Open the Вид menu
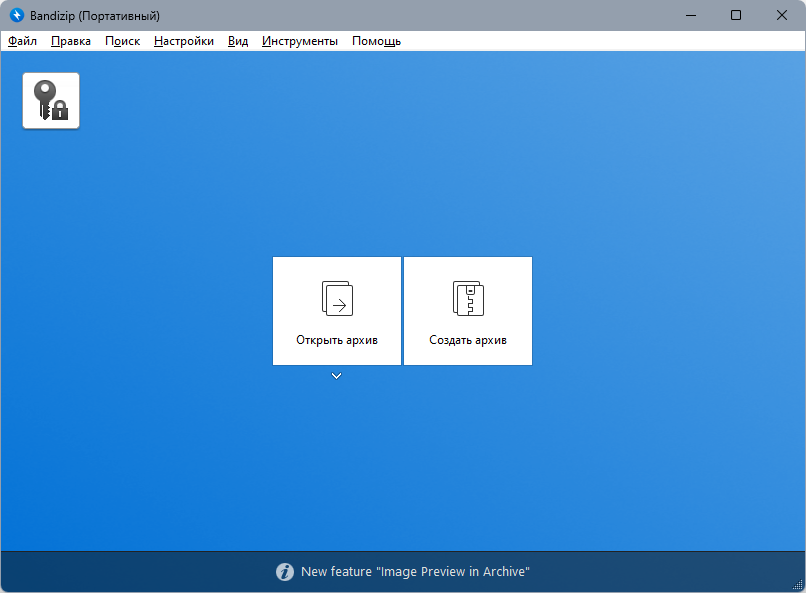The width and height of the screenshot is (806, 593). click(x=238, y=41)
